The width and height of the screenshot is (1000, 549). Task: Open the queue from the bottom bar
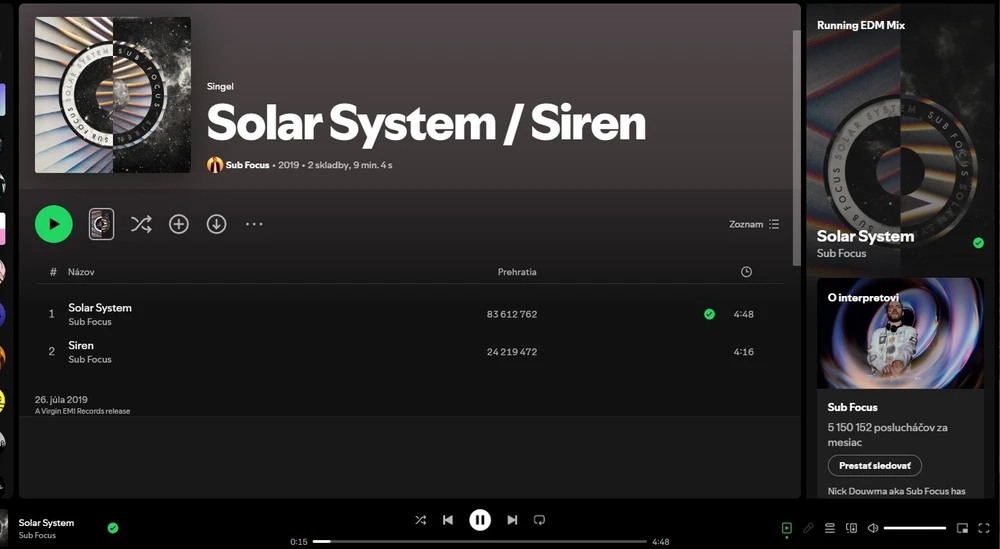coord(829,528)
